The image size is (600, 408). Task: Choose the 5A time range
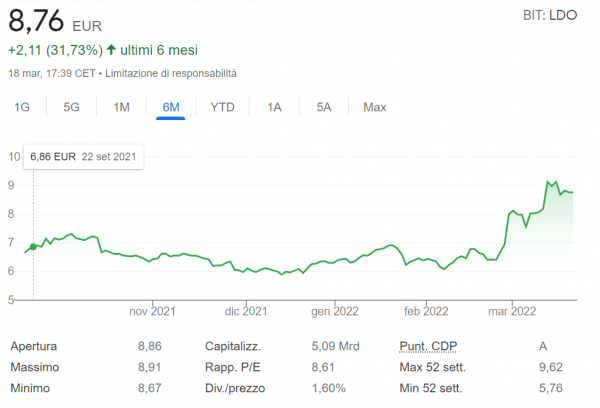323,107
